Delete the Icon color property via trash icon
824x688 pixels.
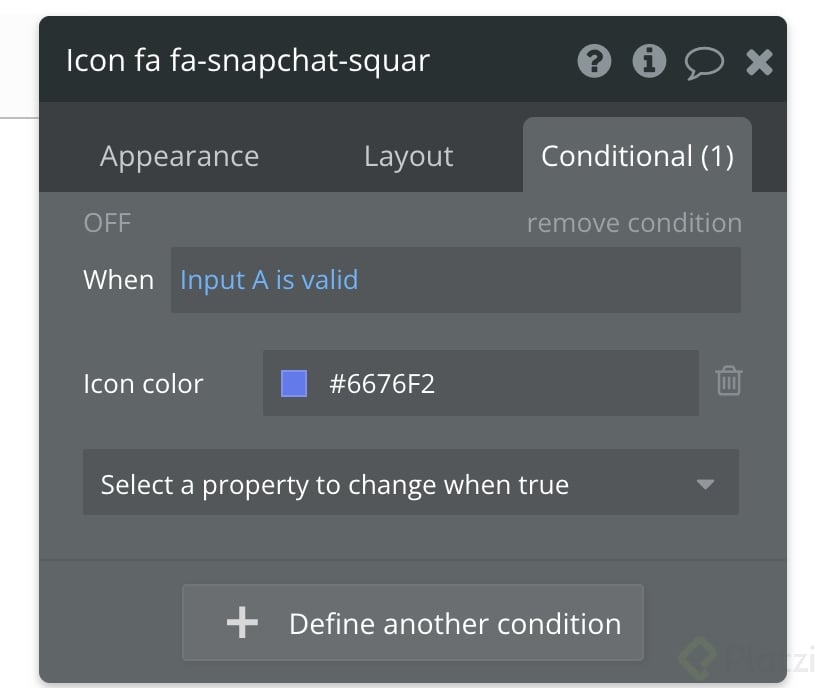pos(729,381)
